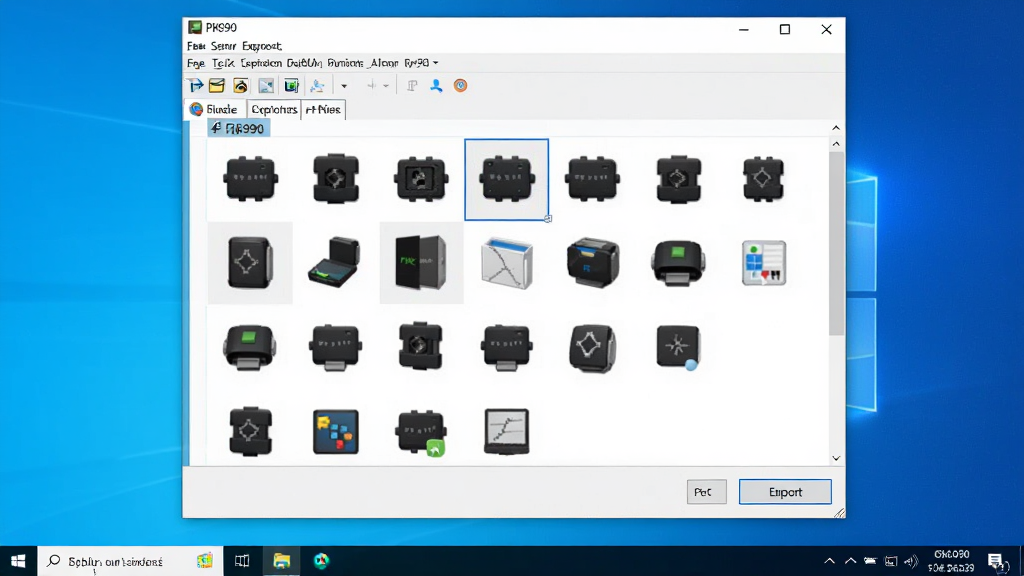Click the taskbar search box
This screenshot has height=576, width=1024.
[x=131, y=561]
